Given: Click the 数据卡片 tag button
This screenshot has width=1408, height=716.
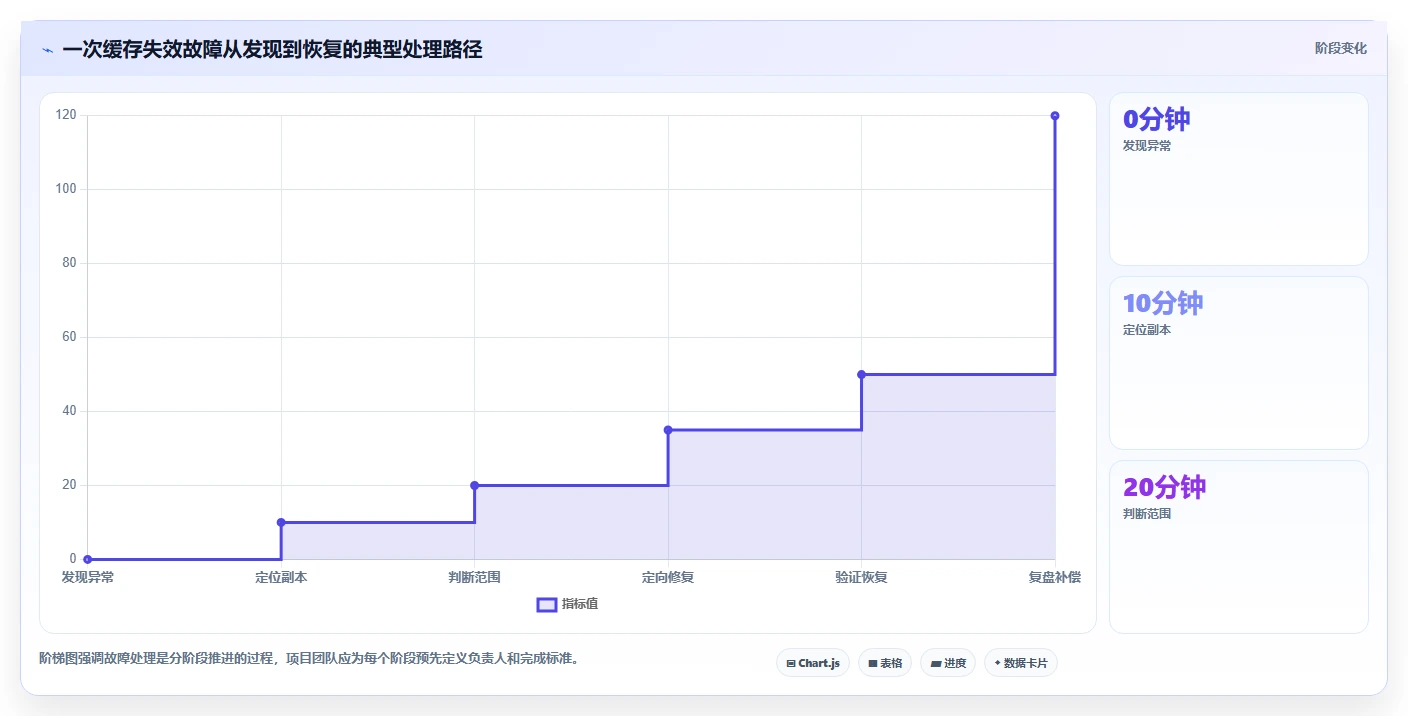Looking at the screenshot, I should (1021, 663).
